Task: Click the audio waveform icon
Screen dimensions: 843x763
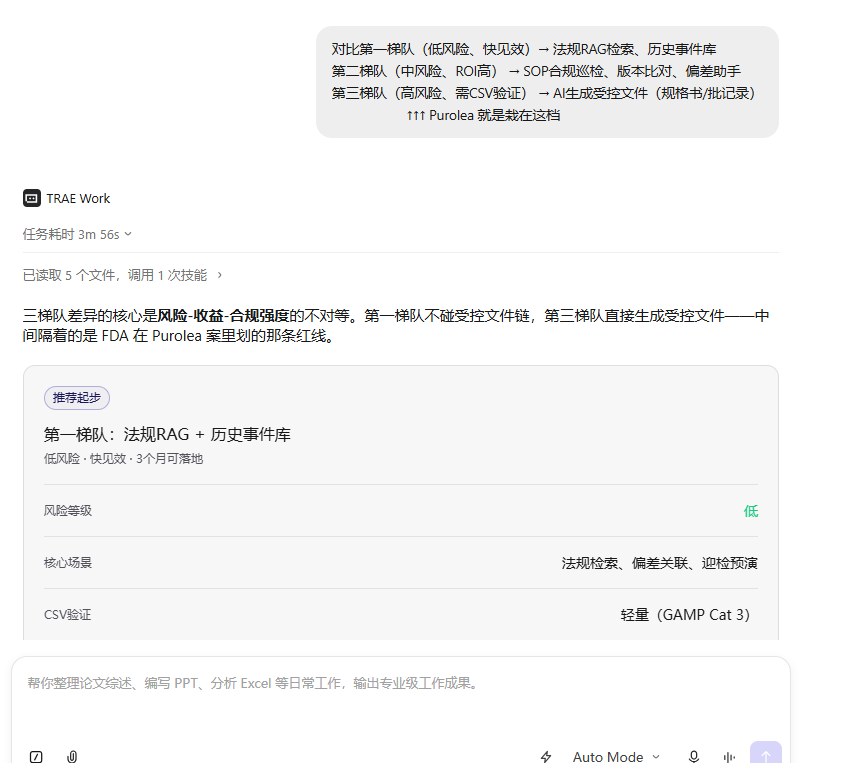Action: (x=729, y=757)
